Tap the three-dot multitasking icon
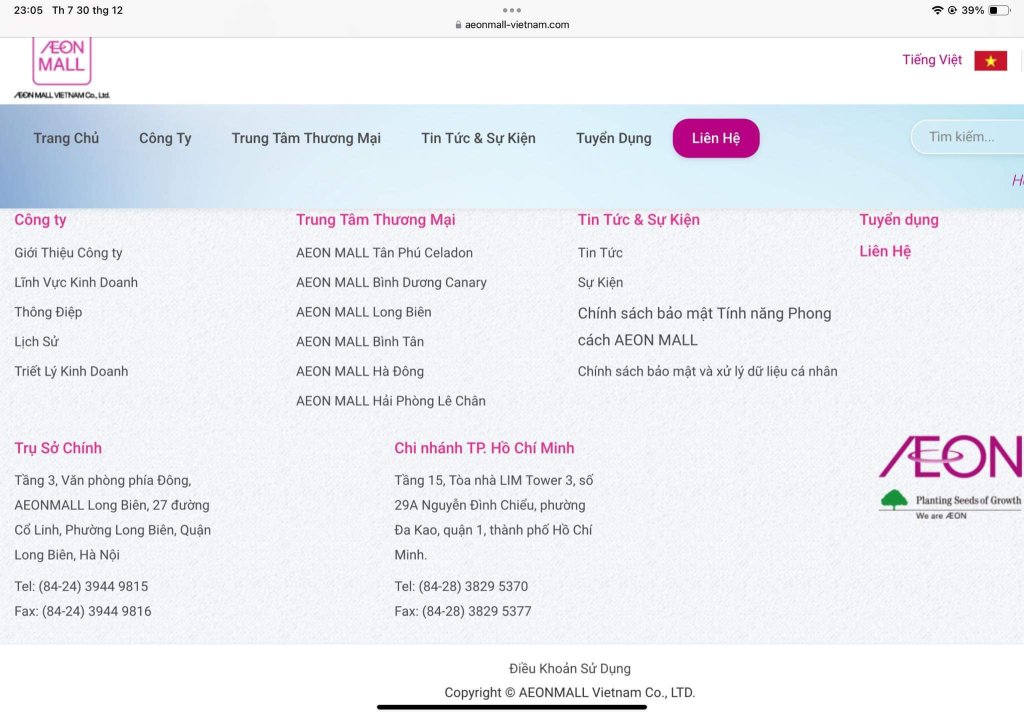Image resolution: width=1024 pixels, height=716 pixels. [x=512, y=10]
